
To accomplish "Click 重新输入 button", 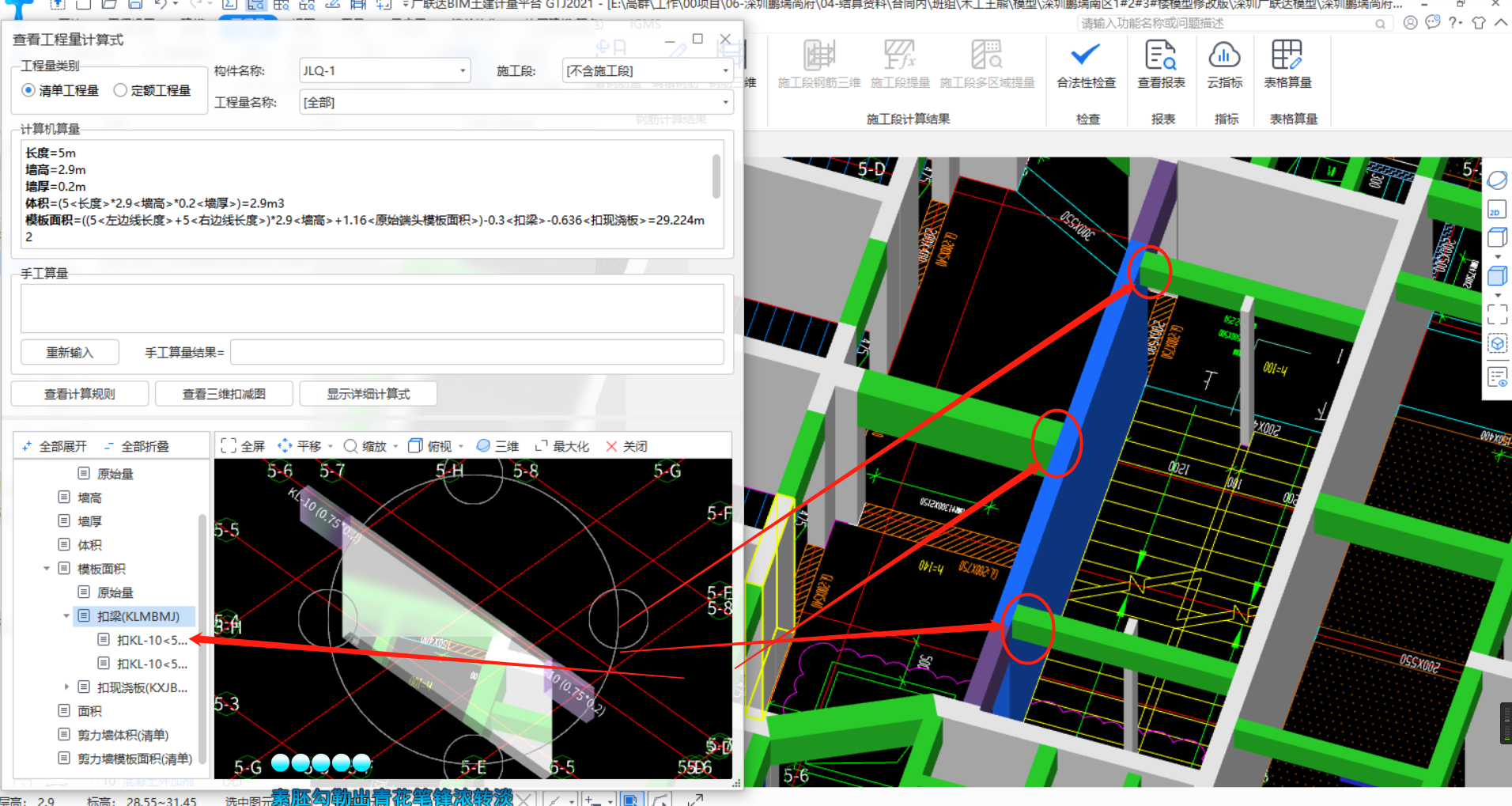I will pyautogui.click(x=70, y=352).
